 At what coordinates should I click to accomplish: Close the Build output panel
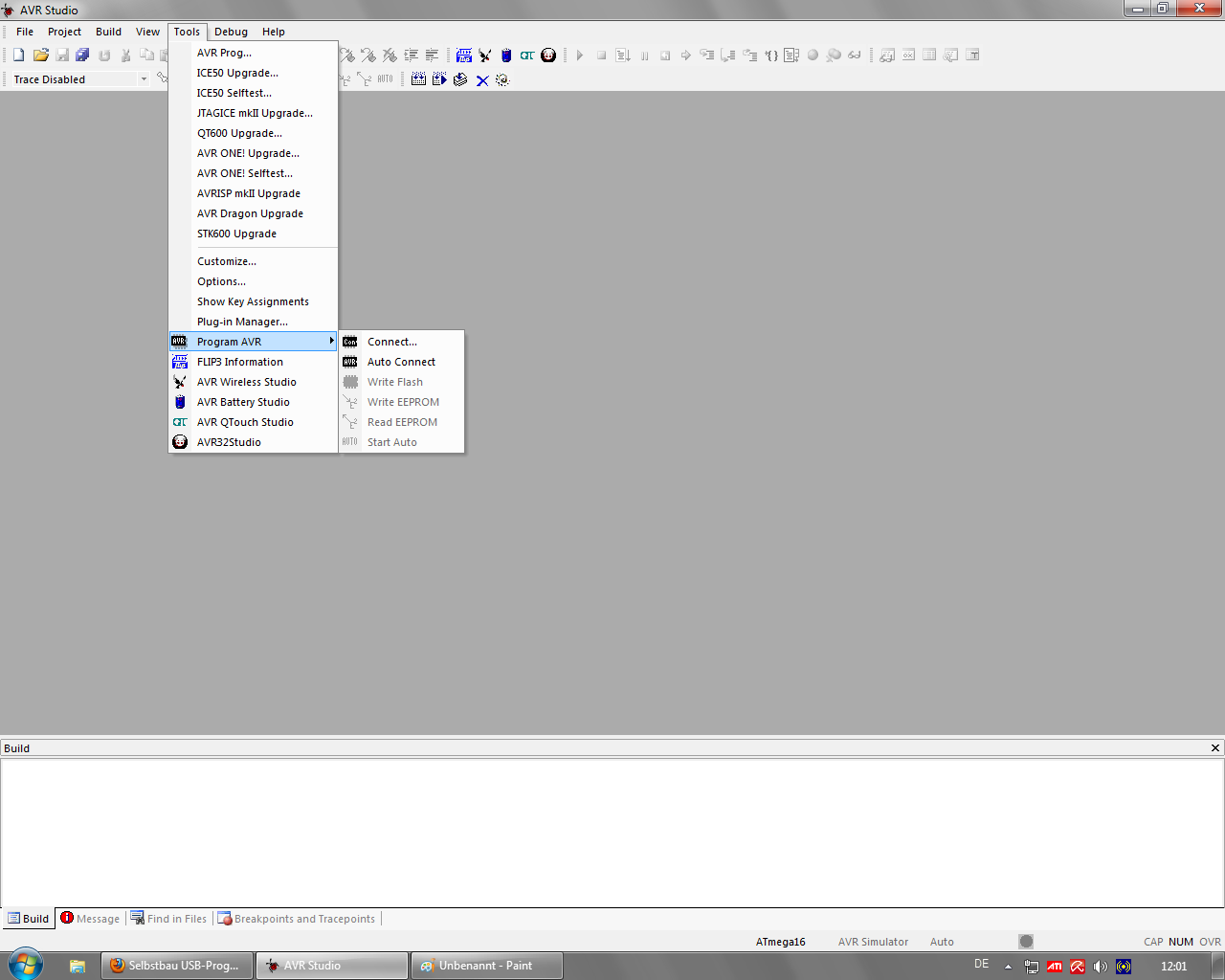pos(1215,748)
